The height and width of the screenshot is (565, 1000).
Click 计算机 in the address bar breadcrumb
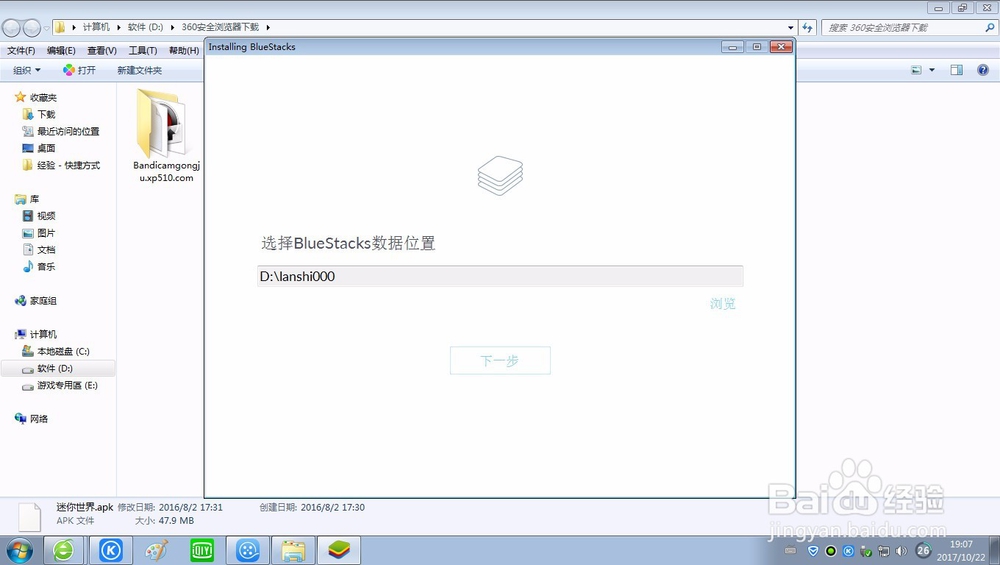click(x=96, y=27)
